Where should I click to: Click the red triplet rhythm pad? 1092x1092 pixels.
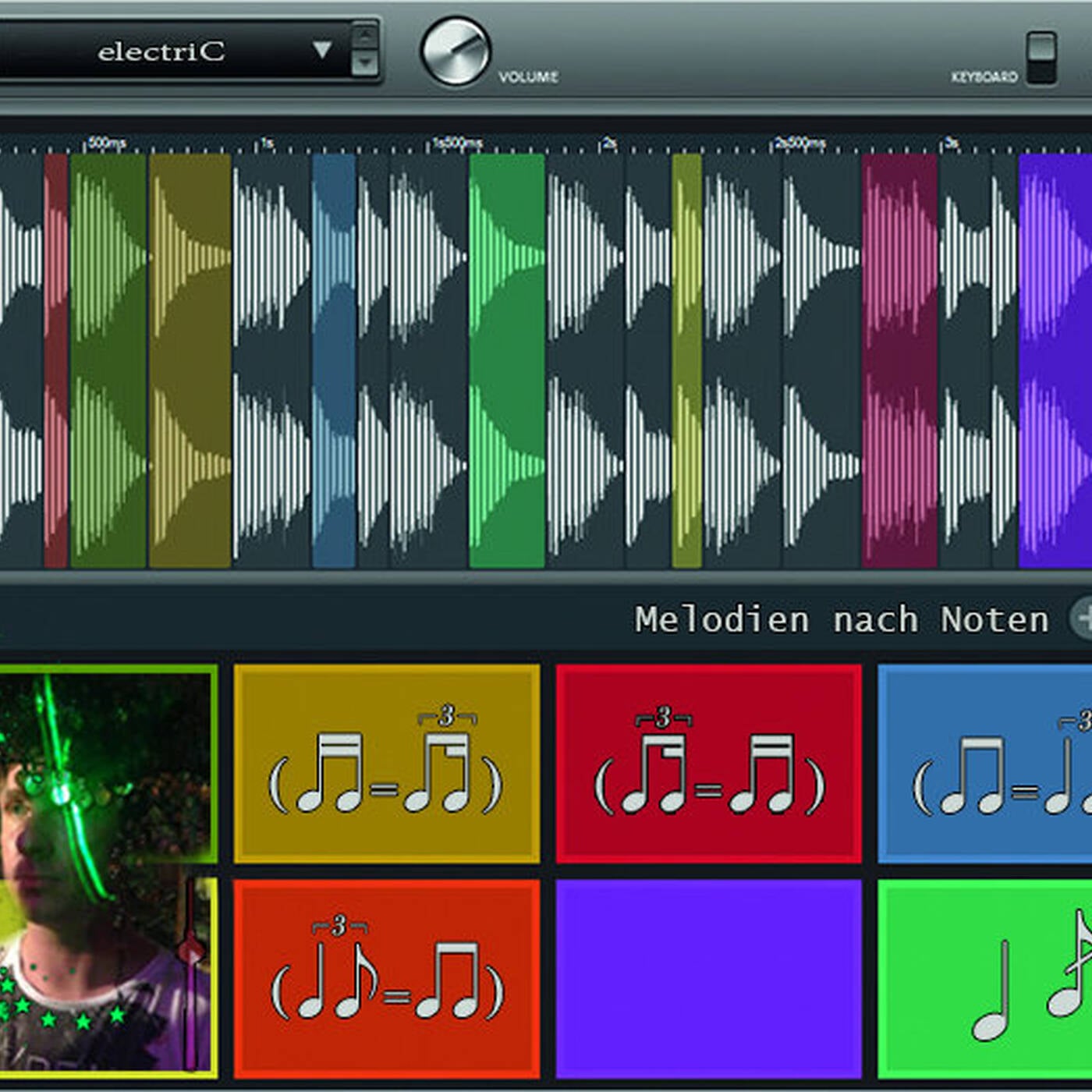pyautogui.click(x=708, y=764)
